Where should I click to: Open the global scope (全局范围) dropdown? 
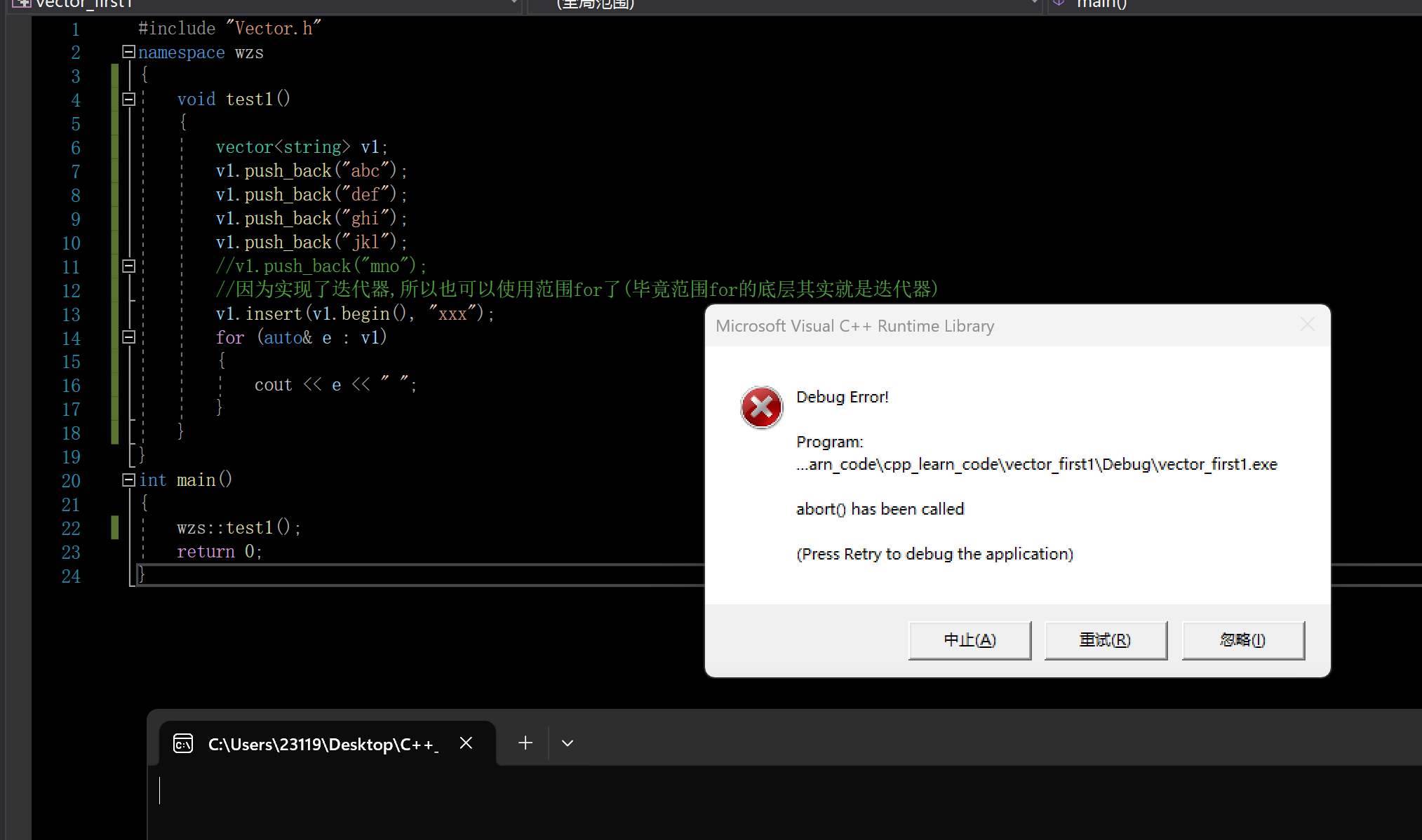1035,4
